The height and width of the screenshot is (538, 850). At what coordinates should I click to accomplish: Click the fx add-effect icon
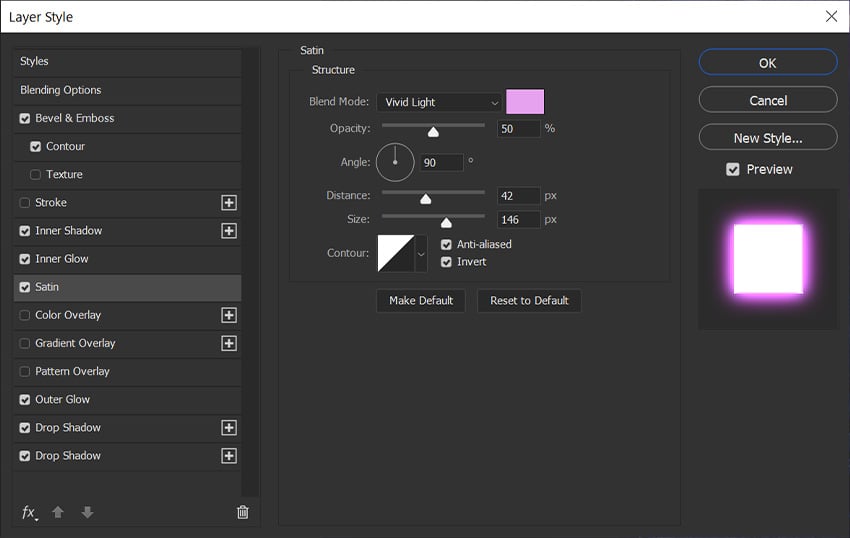29,512
